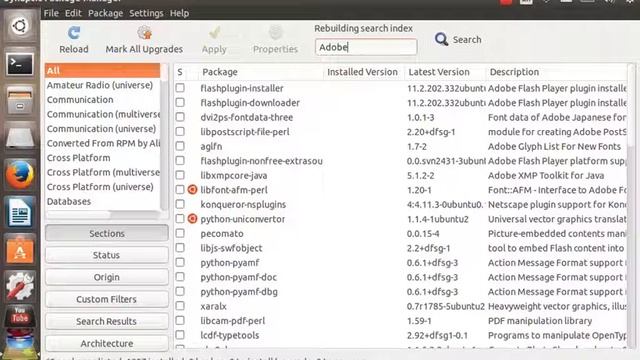The image size is (640, 360).
Task: Click the Search magnifier icon
Action: (441, 39)
